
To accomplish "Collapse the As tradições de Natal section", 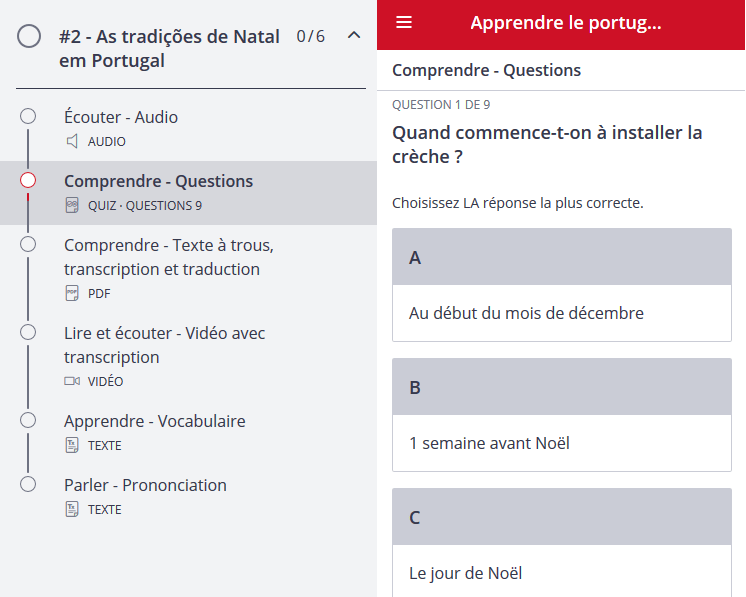I will click(x=353, y=36).
